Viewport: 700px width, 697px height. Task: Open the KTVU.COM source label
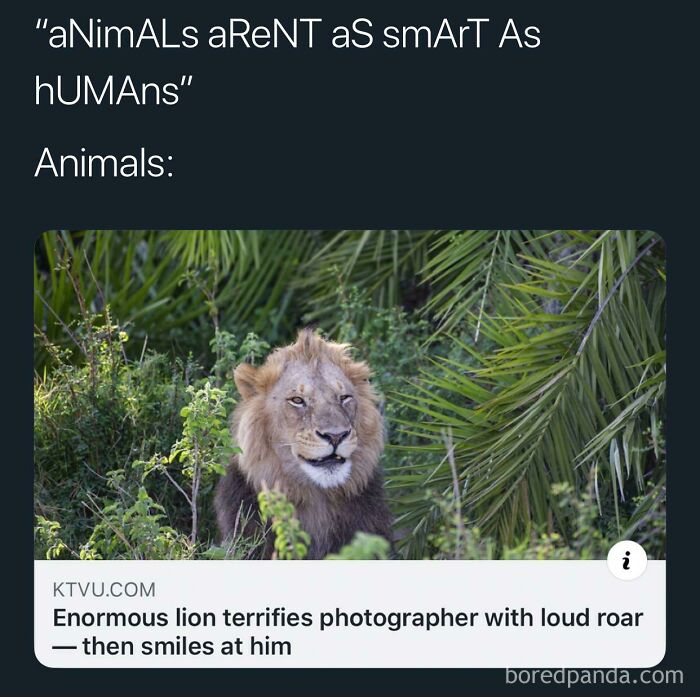tap(104, 589)
